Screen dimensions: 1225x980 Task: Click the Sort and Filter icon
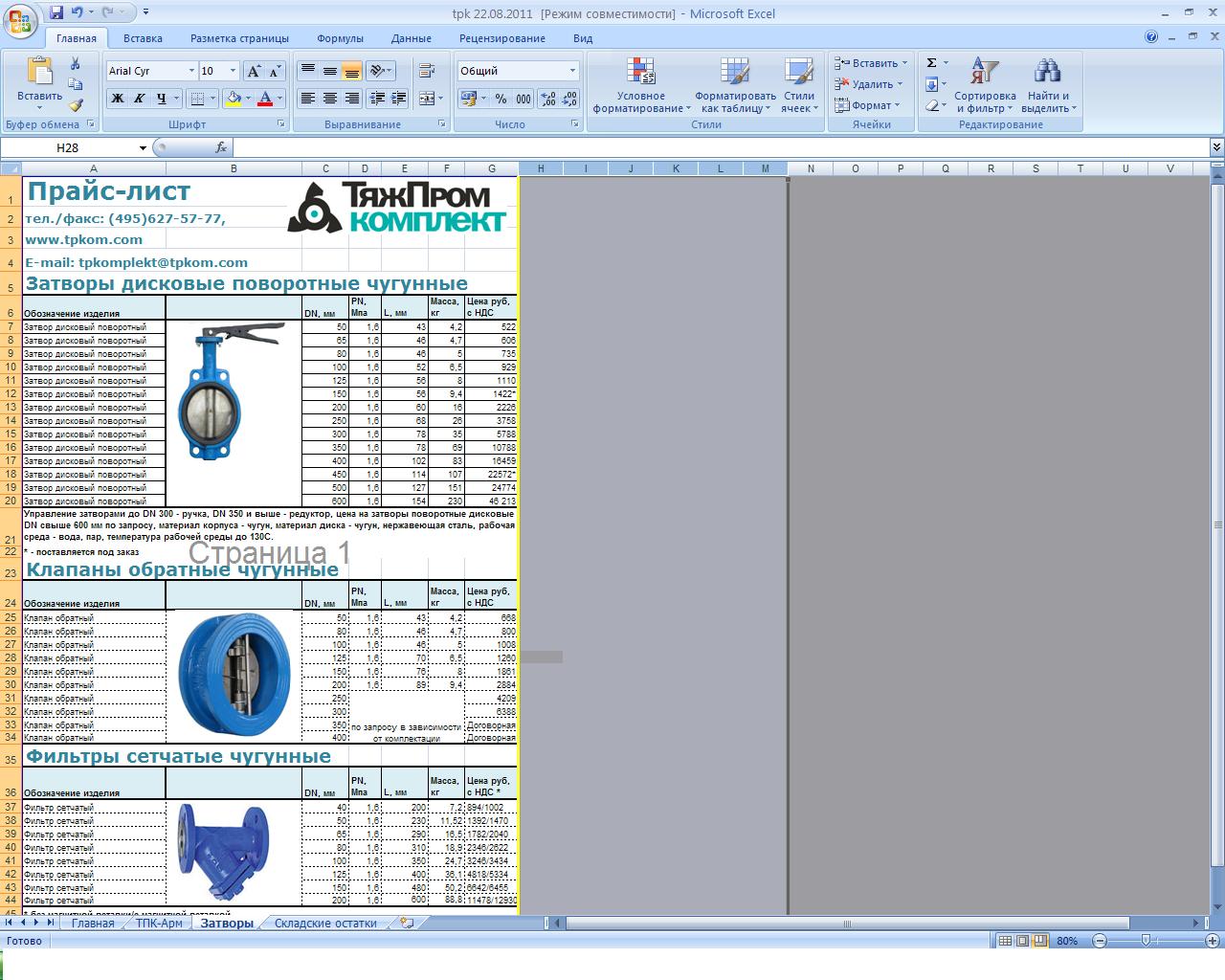click(984, 85)
